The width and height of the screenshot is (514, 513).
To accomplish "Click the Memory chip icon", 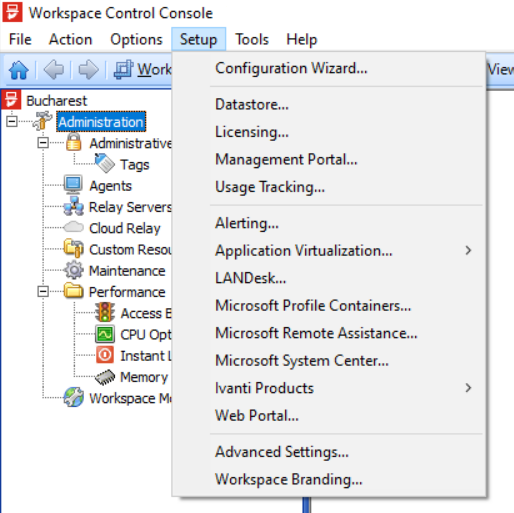I will (x=105, y=377).
